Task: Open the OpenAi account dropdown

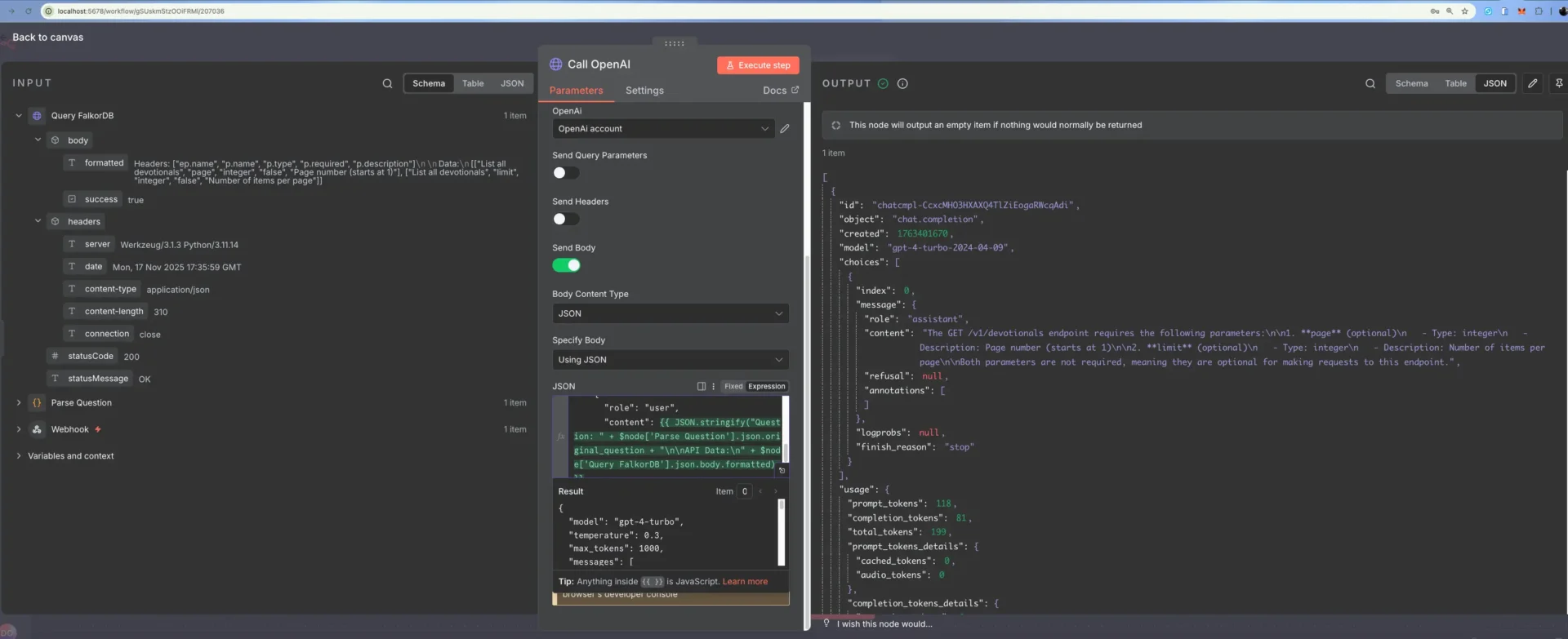Action: [x=663, y=129]
